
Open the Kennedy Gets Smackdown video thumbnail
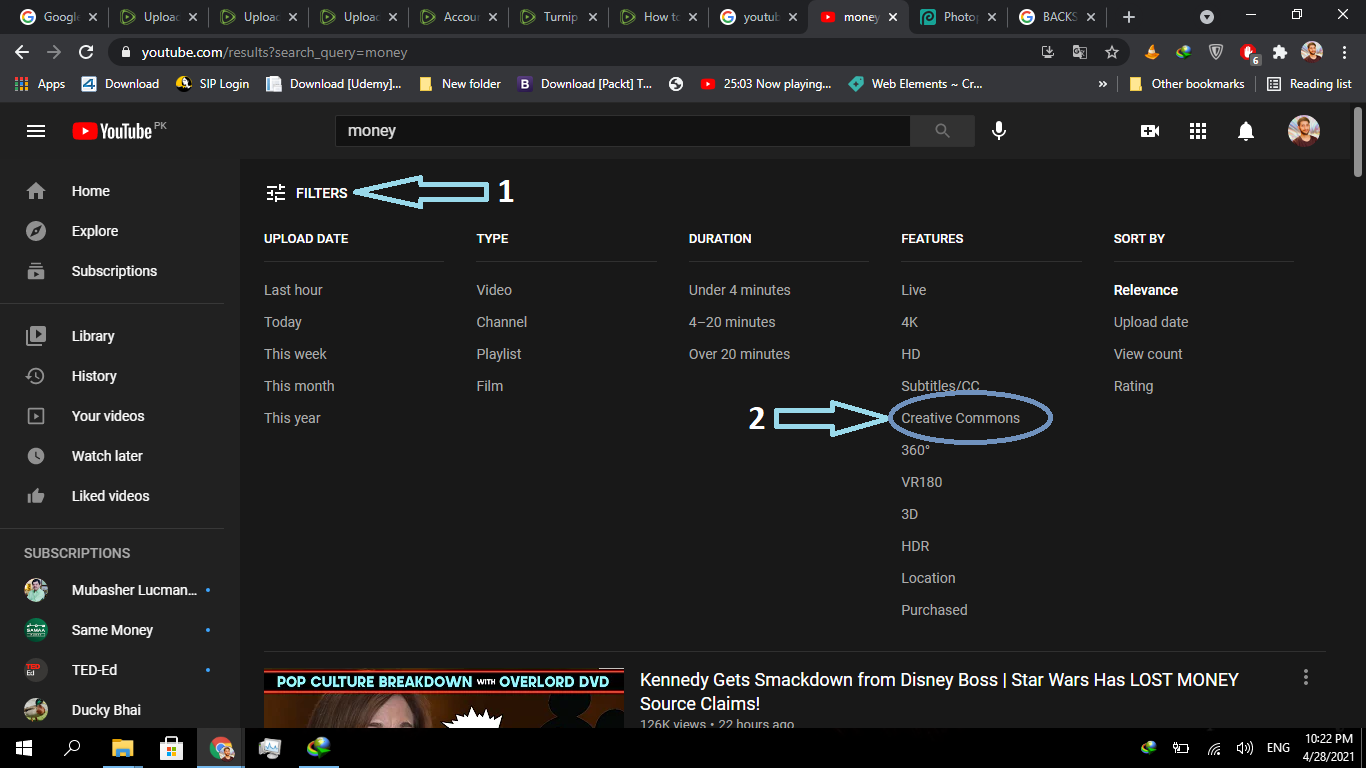(444, 698)
